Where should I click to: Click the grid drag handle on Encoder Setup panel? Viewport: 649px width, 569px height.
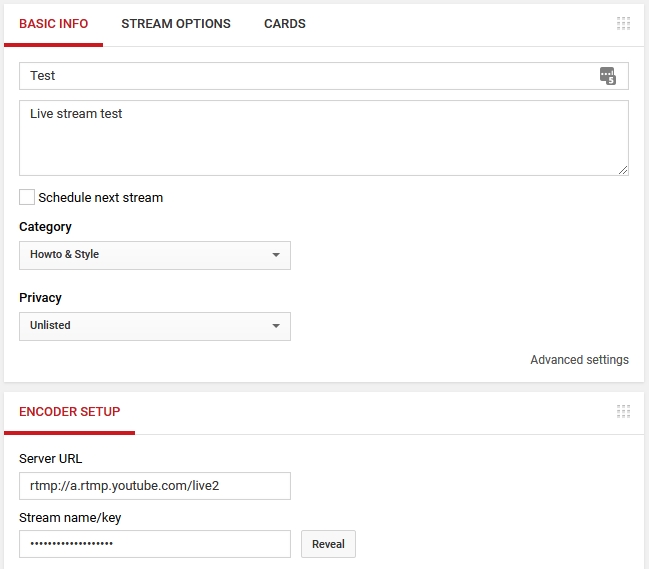(x=623, y=411)
